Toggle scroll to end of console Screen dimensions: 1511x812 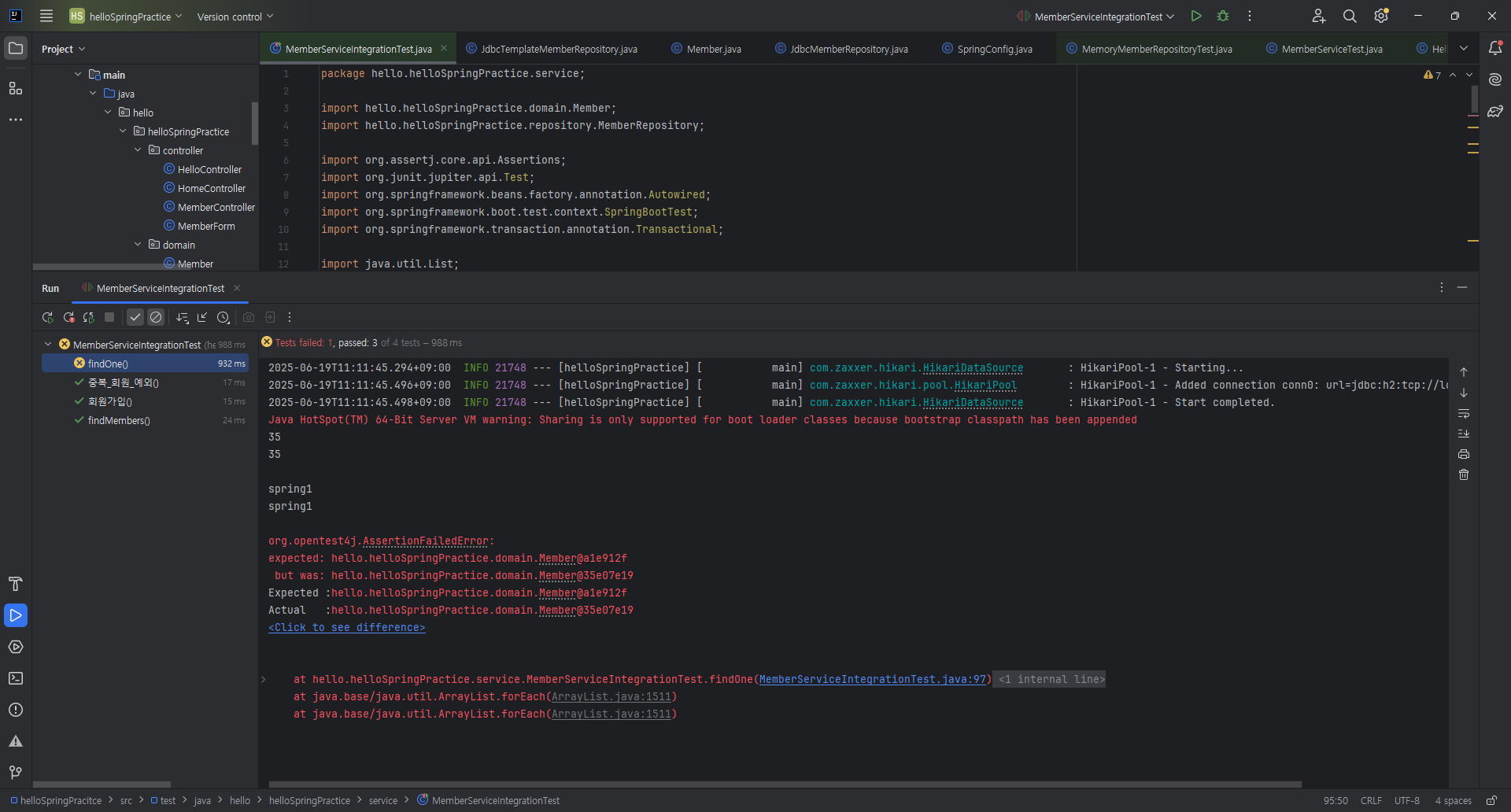coord(1464,434)
